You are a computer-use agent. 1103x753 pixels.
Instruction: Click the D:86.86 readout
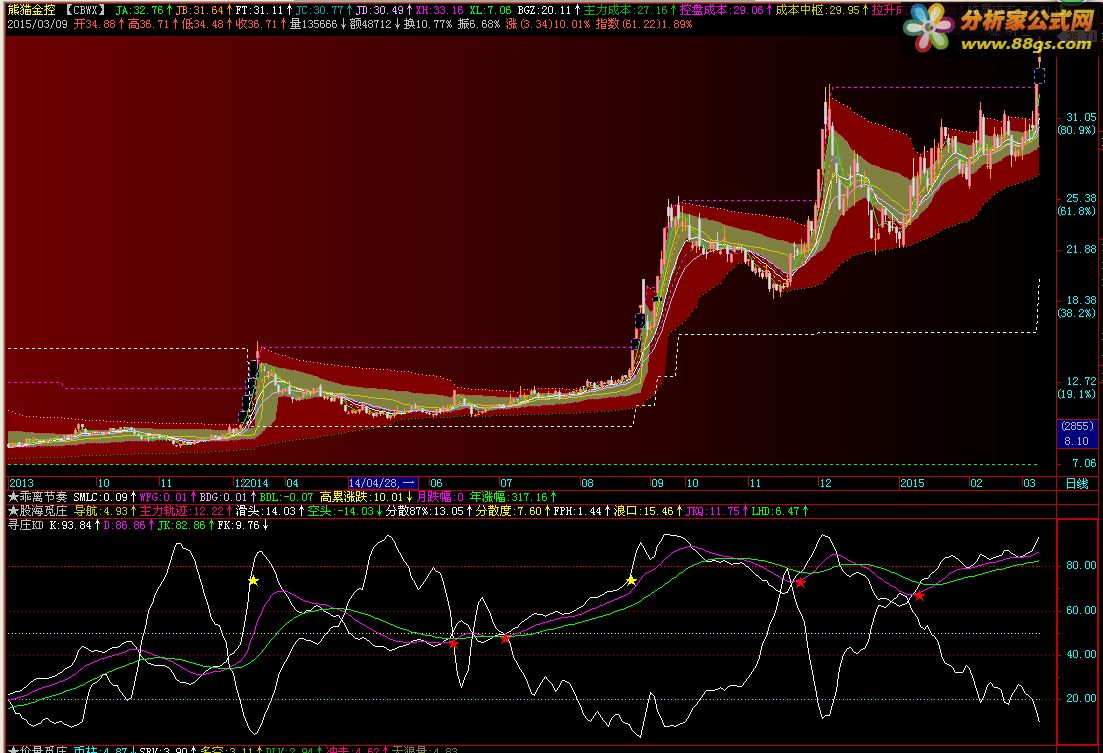[x=125, y=525]
